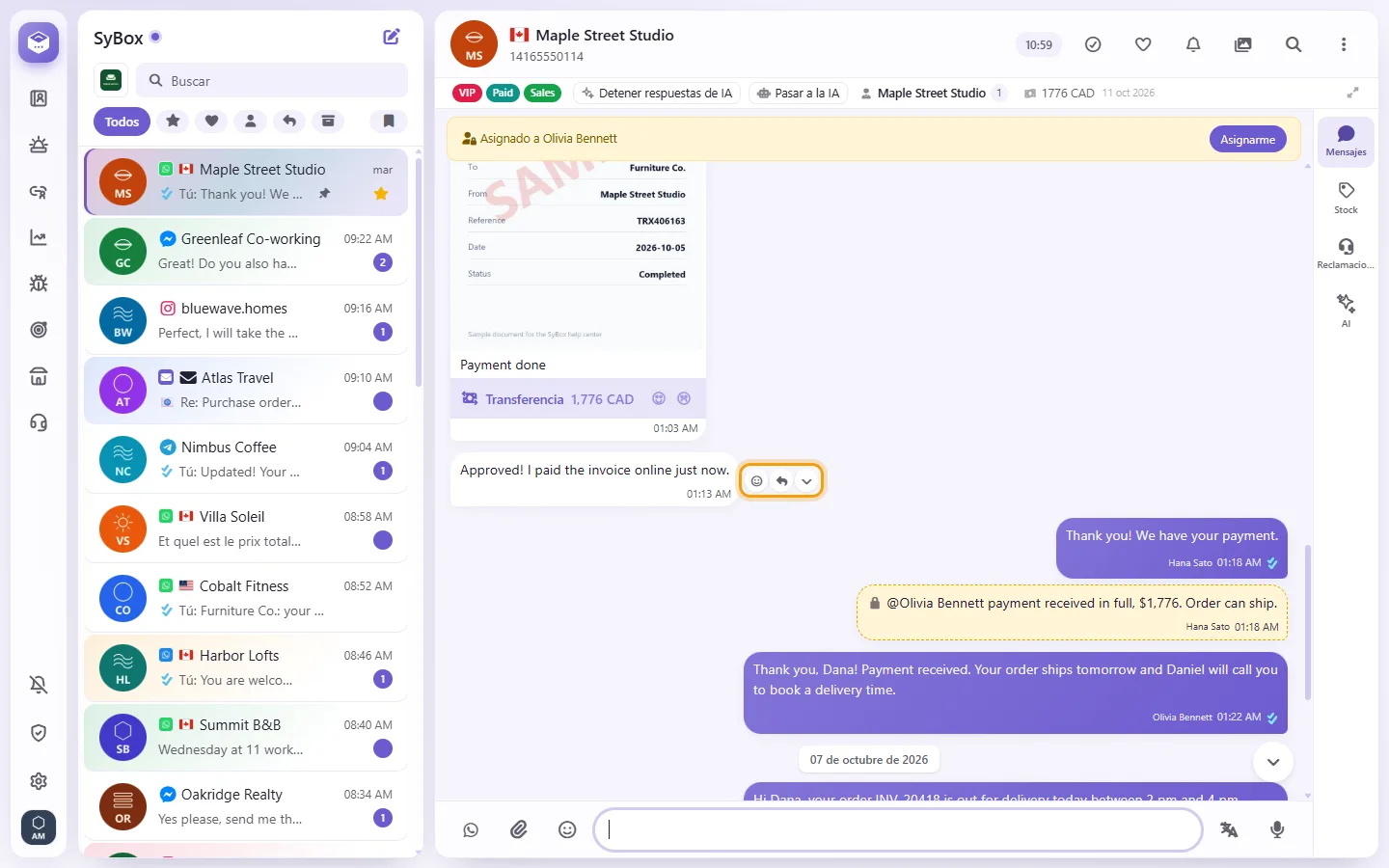Jump to latest messages with down chevron
This screenshot has height=868, width=1389.
pos(1273,762)
